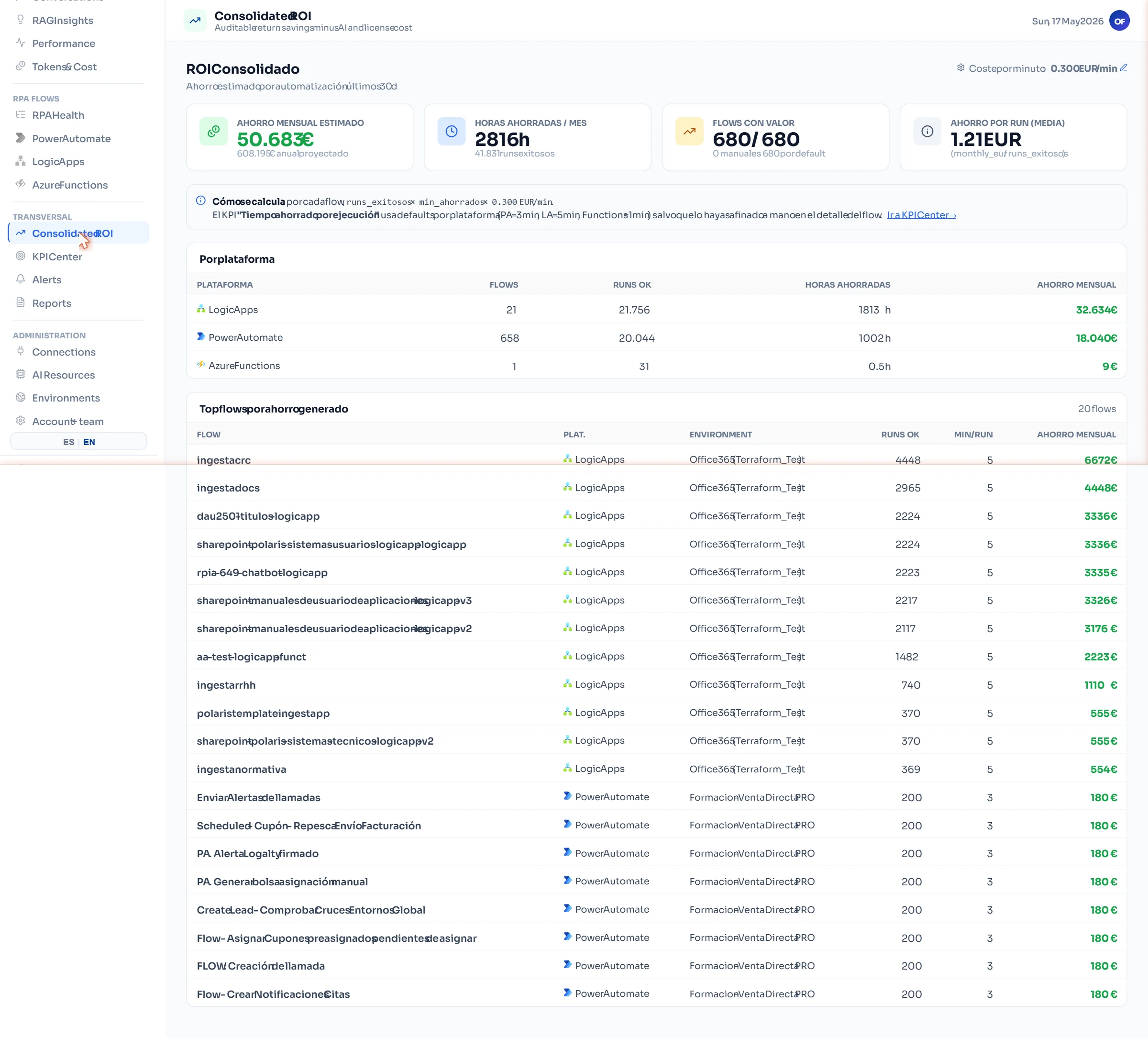Click flow Flow - Crear Notificaciones Citas
Image resolution: width=1148 pixels, height=1038 pixels.
click(x=273, y=994)
